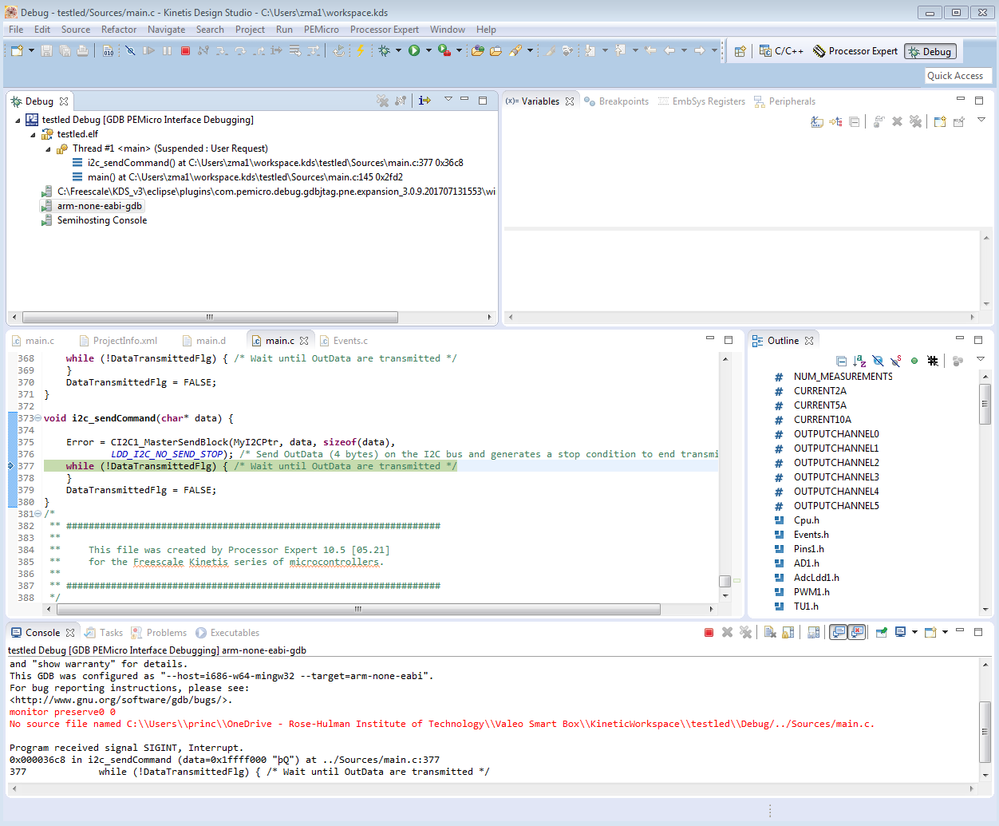
Task: Toggle Hide Static Members in Outline toolbar
Action: (x=896, y=361)
